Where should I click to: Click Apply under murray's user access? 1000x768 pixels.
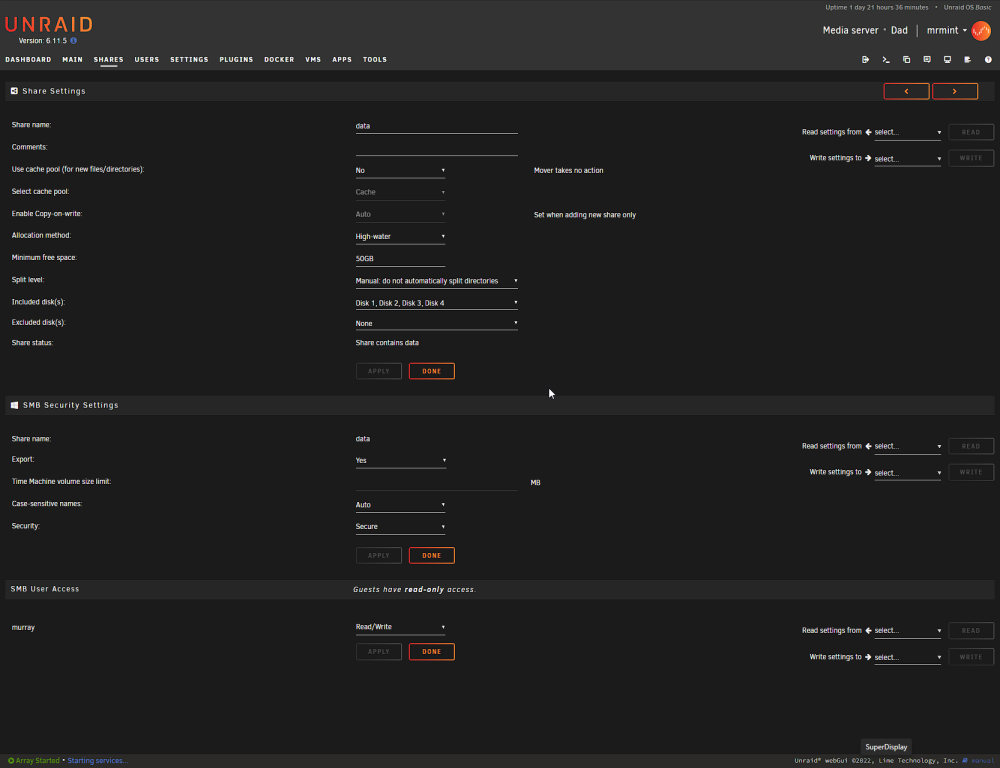(x=379, y=652)
